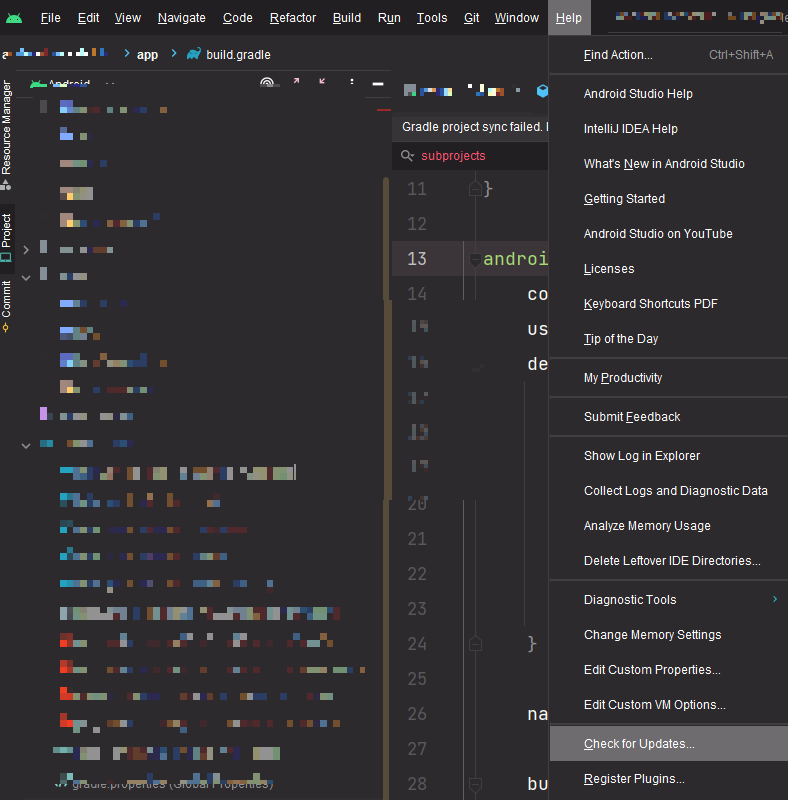Click the fold marker on line 28
The image size is (788, 800).
[x=475, y=784]
